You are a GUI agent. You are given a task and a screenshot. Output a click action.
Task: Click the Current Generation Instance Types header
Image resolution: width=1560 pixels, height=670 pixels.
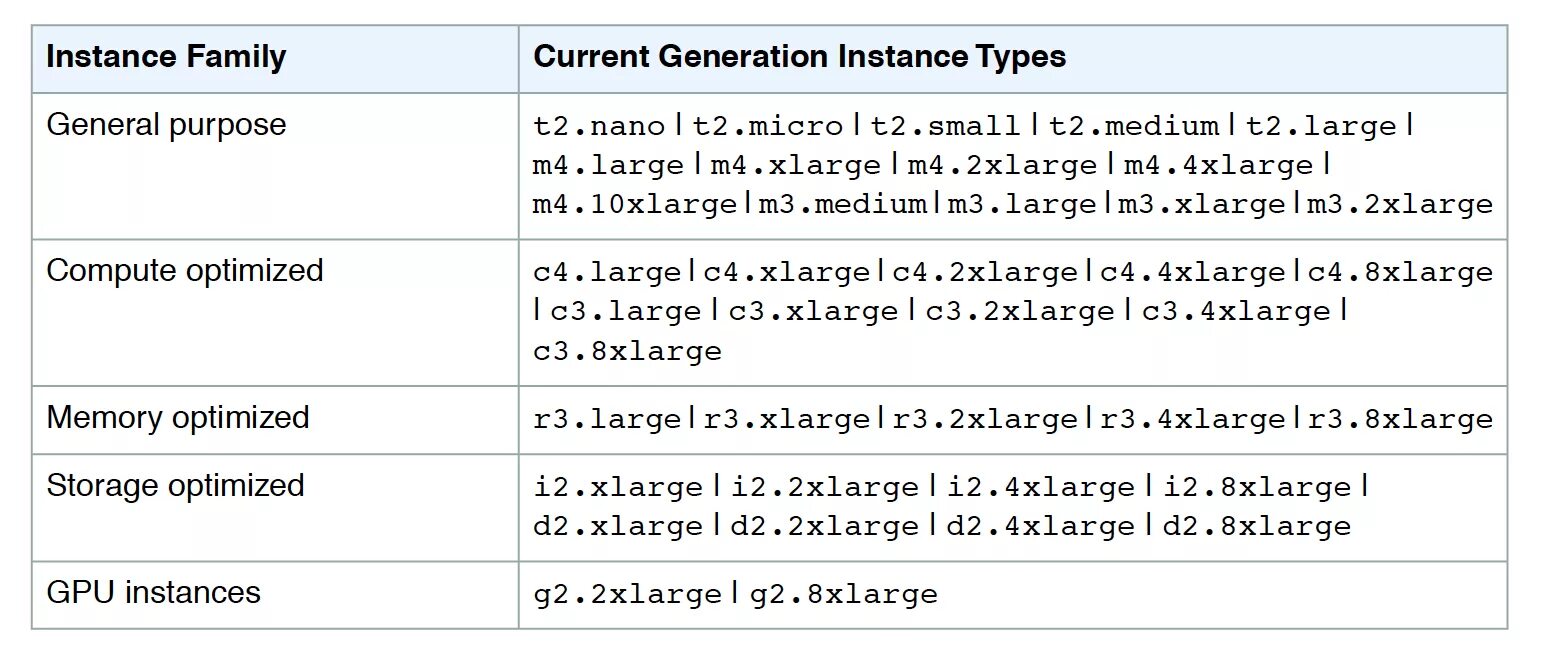[799, 57]
